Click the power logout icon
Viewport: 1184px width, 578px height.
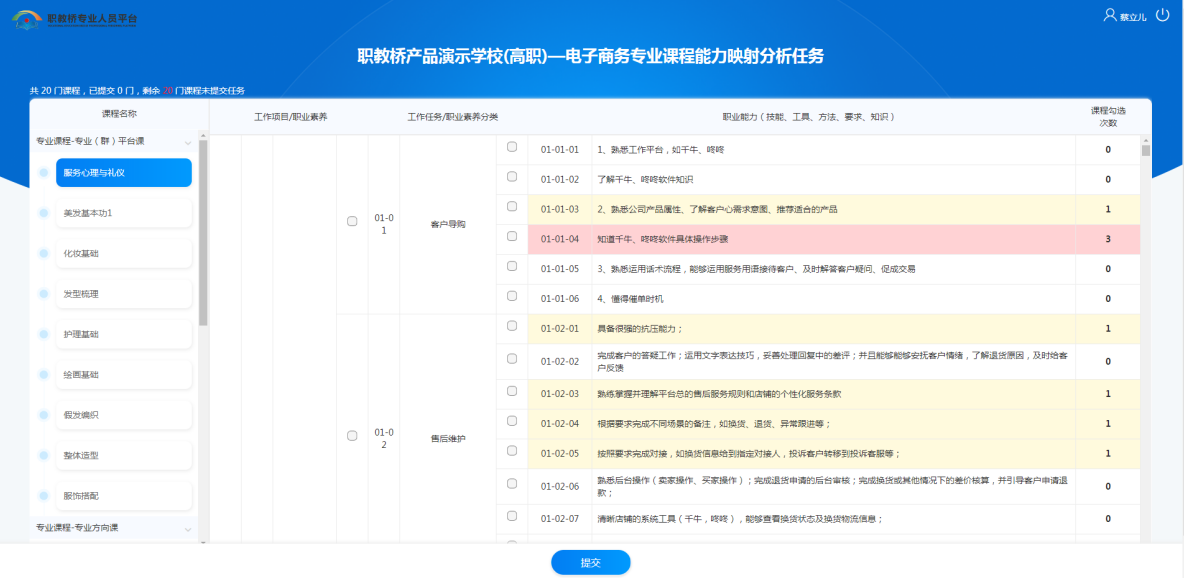pos(1162,14)
